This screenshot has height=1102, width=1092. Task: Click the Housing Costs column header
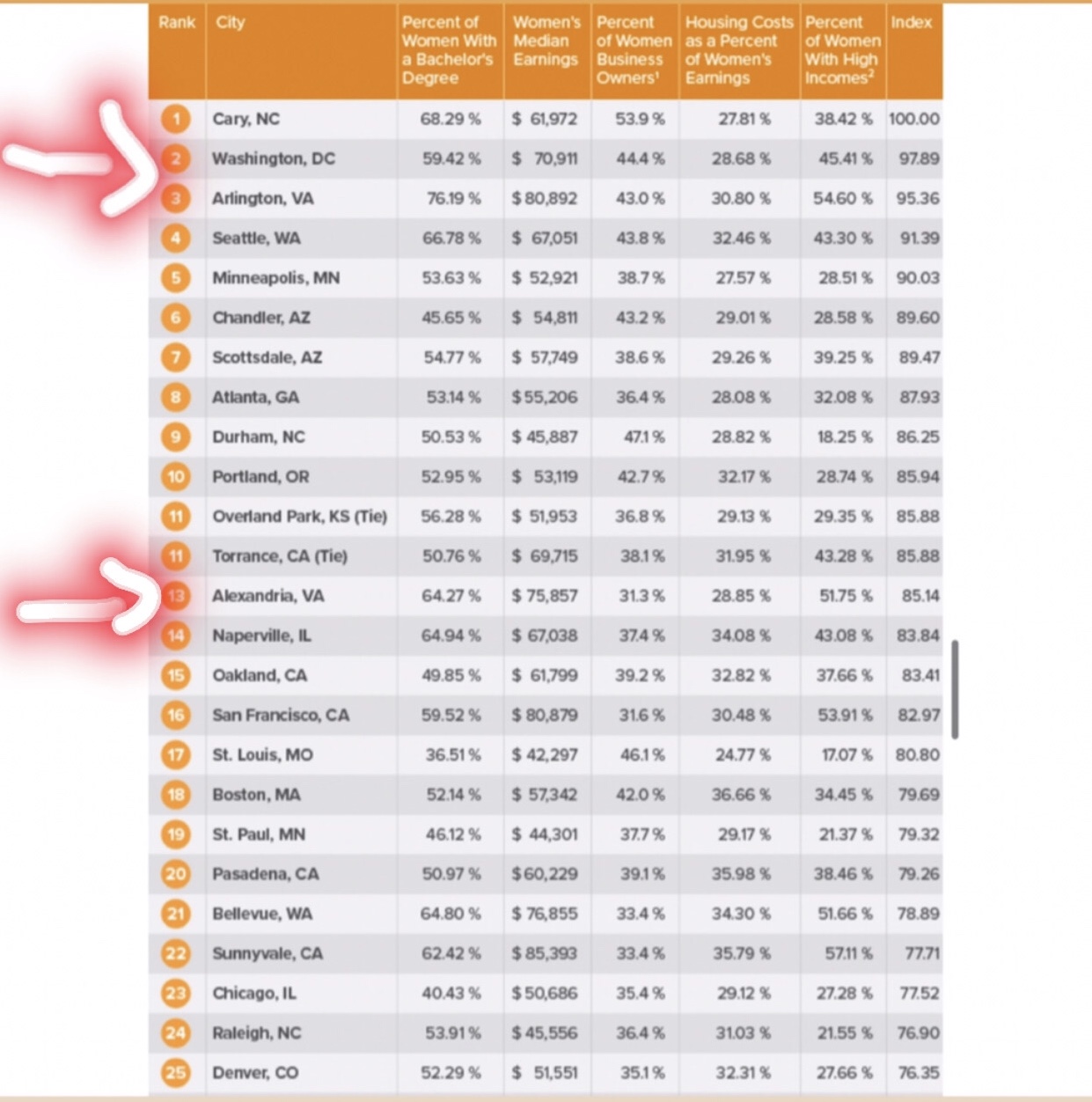pos(738,50)
